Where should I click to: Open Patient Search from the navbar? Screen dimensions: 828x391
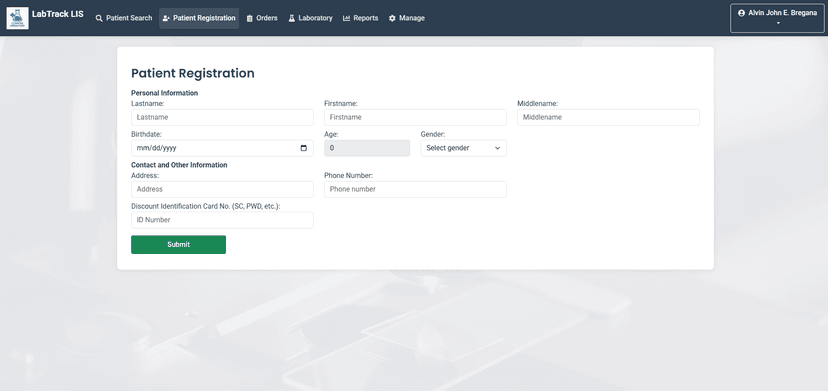pos(124,18)
